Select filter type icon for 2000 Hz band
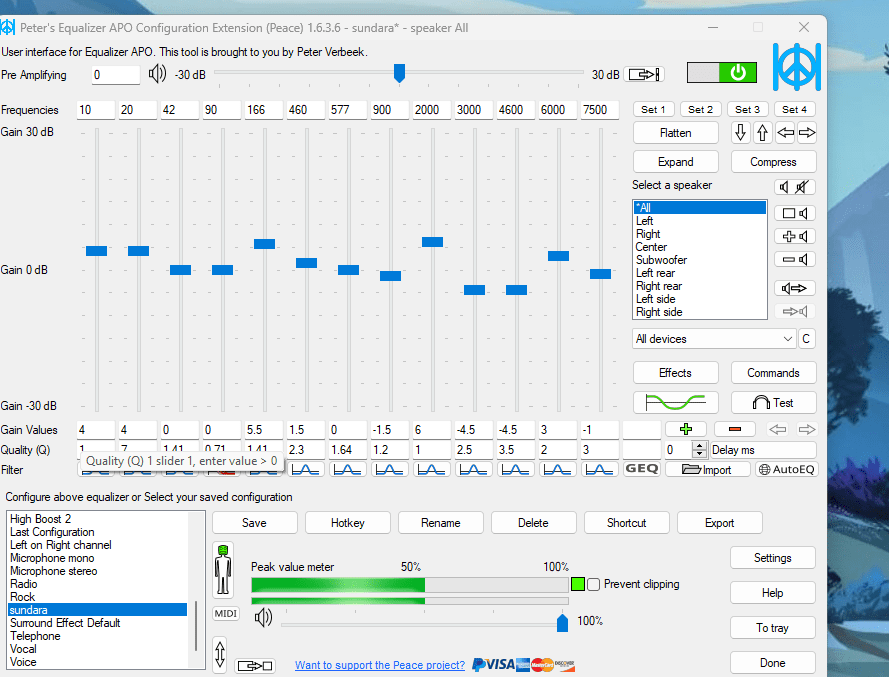Image resolution: width=889 pixels, height=677 pixels. pyautogui.click(x=431, y=469)
